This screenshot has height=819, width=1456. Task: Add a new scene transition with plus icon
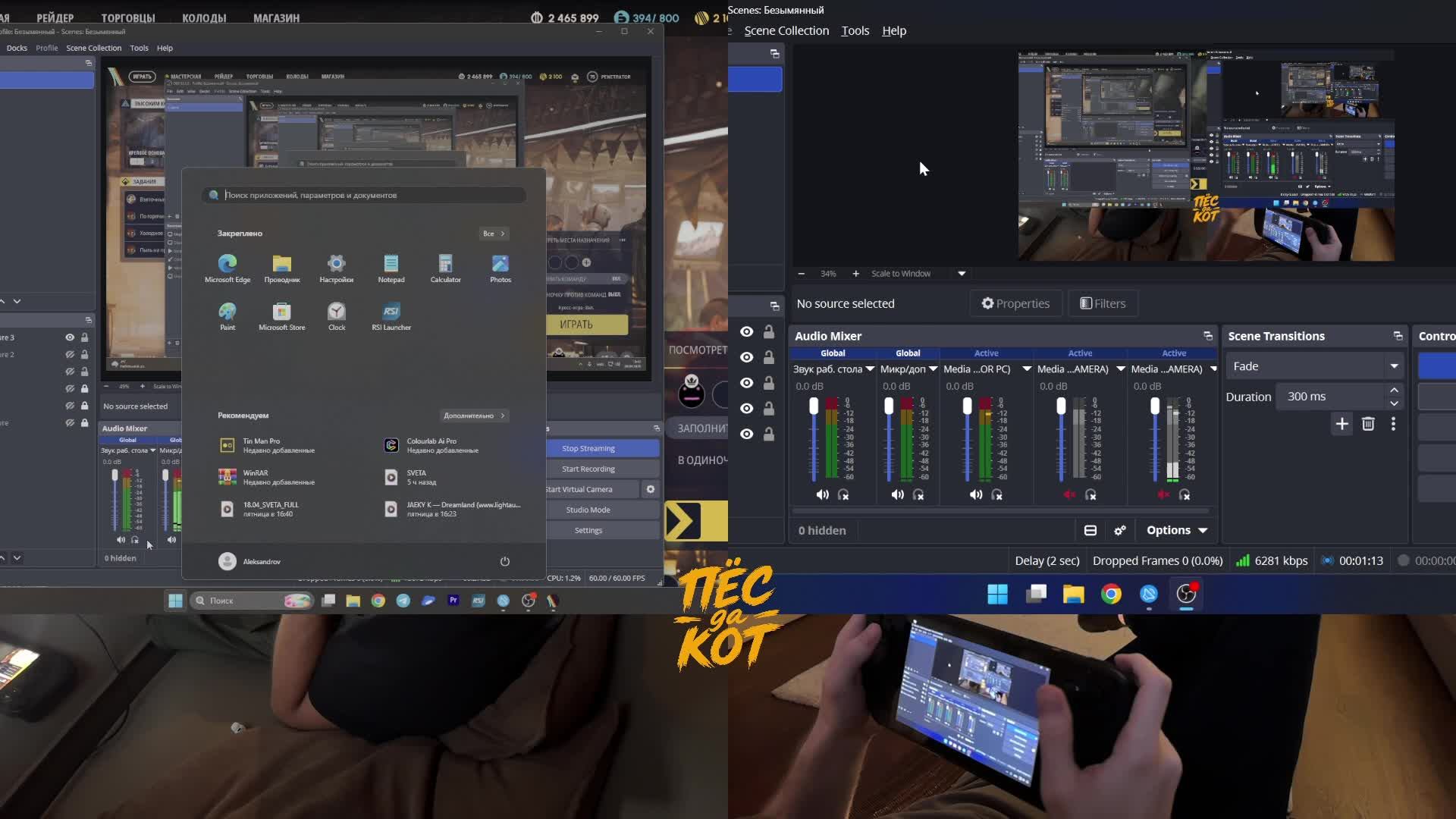tap(1341, 424)
